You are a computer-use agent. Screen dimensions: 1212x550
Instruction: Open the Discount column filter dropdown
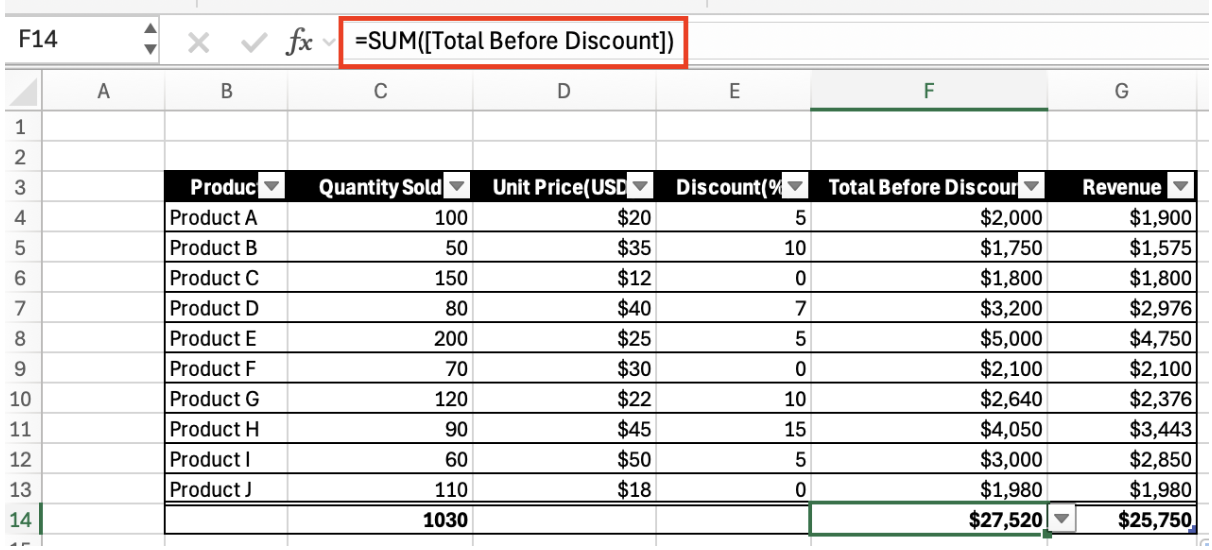coord(795,187)
